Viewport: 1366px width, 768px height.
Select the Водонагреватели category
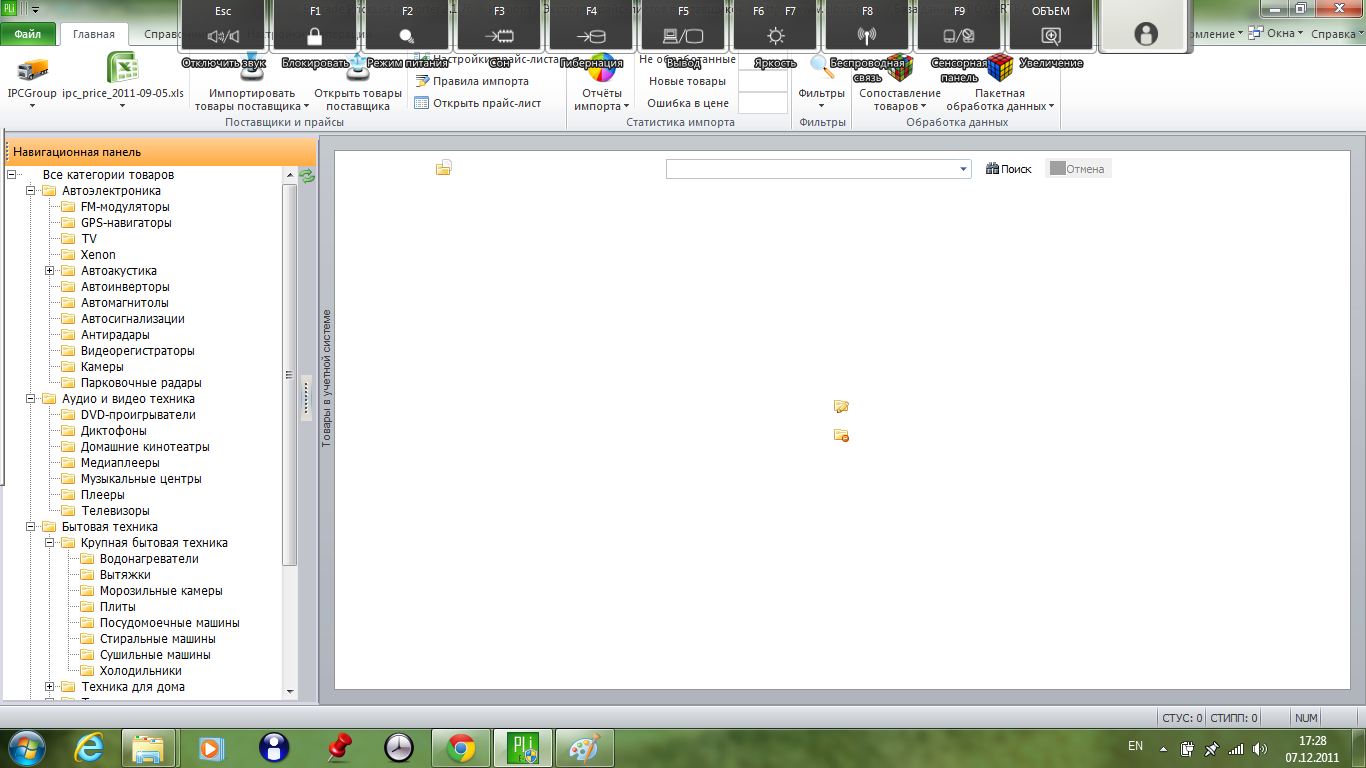click(x=149, y=559)
